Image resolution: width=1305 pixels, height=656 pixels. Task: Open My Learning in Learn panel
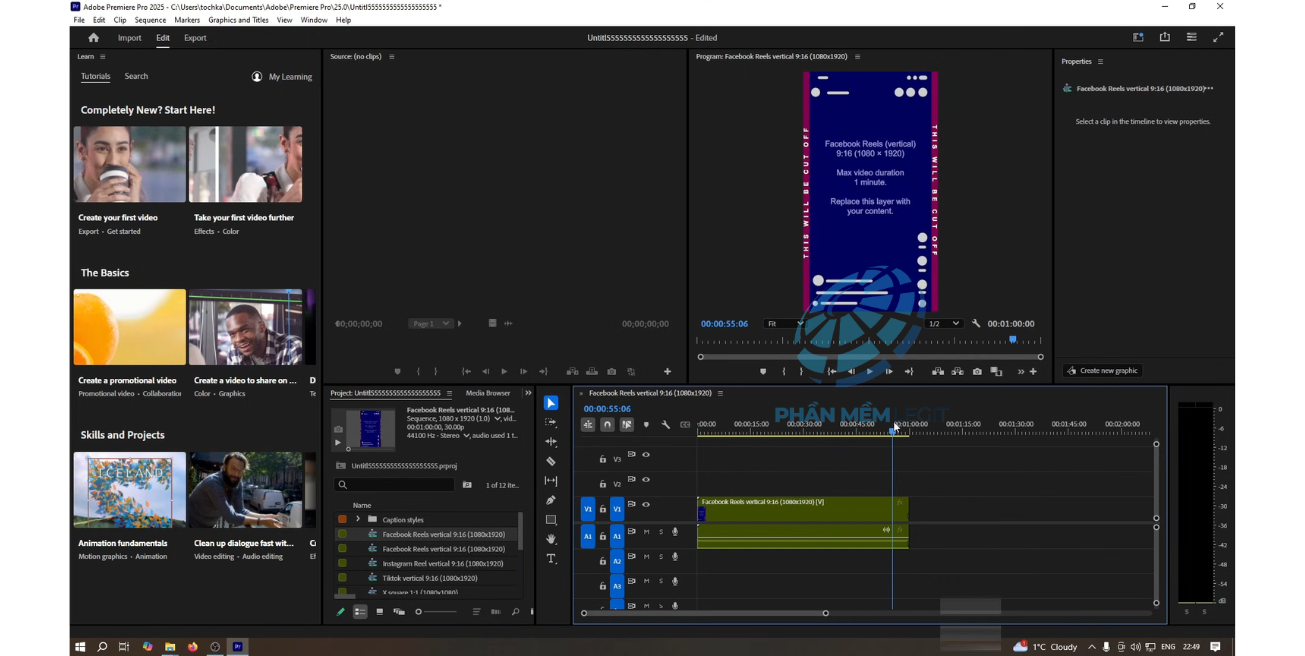[x=282, y=77]
